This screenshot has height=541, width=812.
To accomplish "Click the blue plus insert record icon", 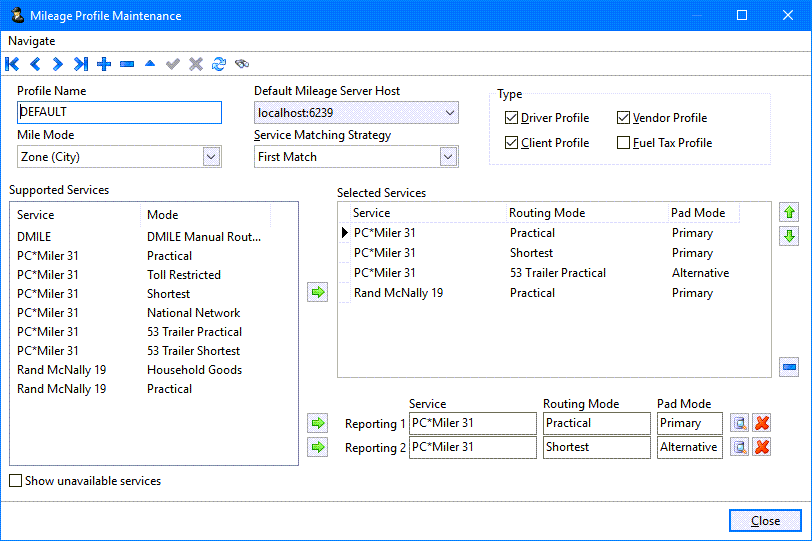I will pos(104,64).
